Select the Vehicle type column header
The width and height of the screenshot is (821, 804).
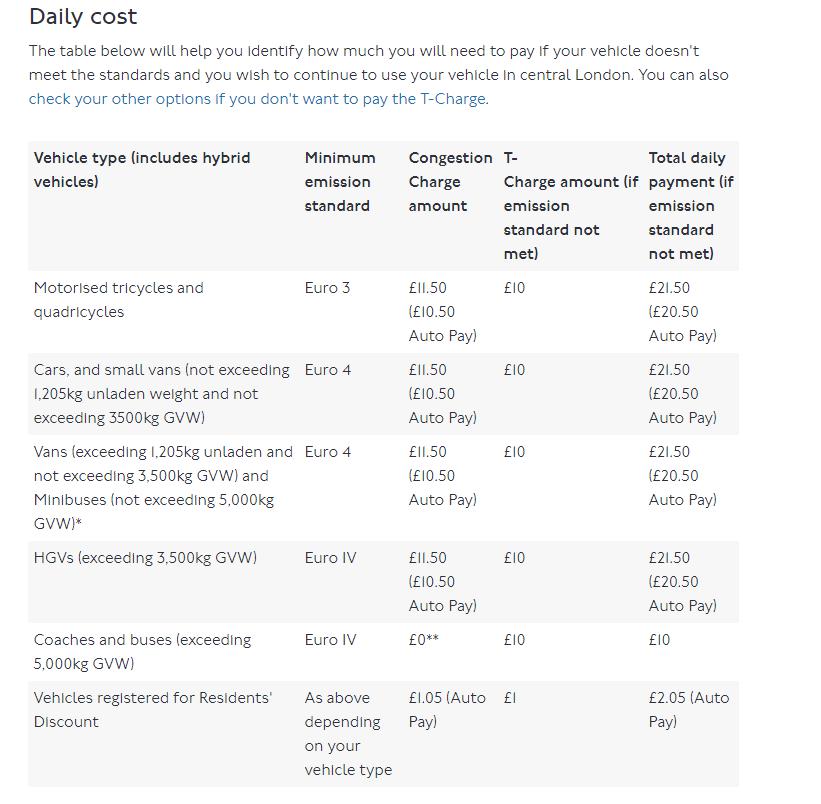[142, 170]
